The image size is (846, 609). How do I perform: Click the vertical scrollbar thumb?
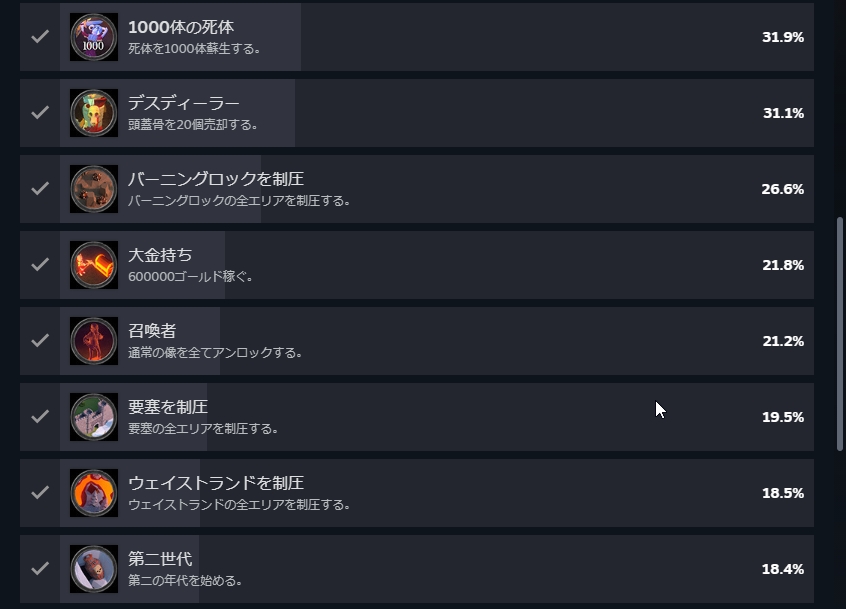[x=840, y=333]
